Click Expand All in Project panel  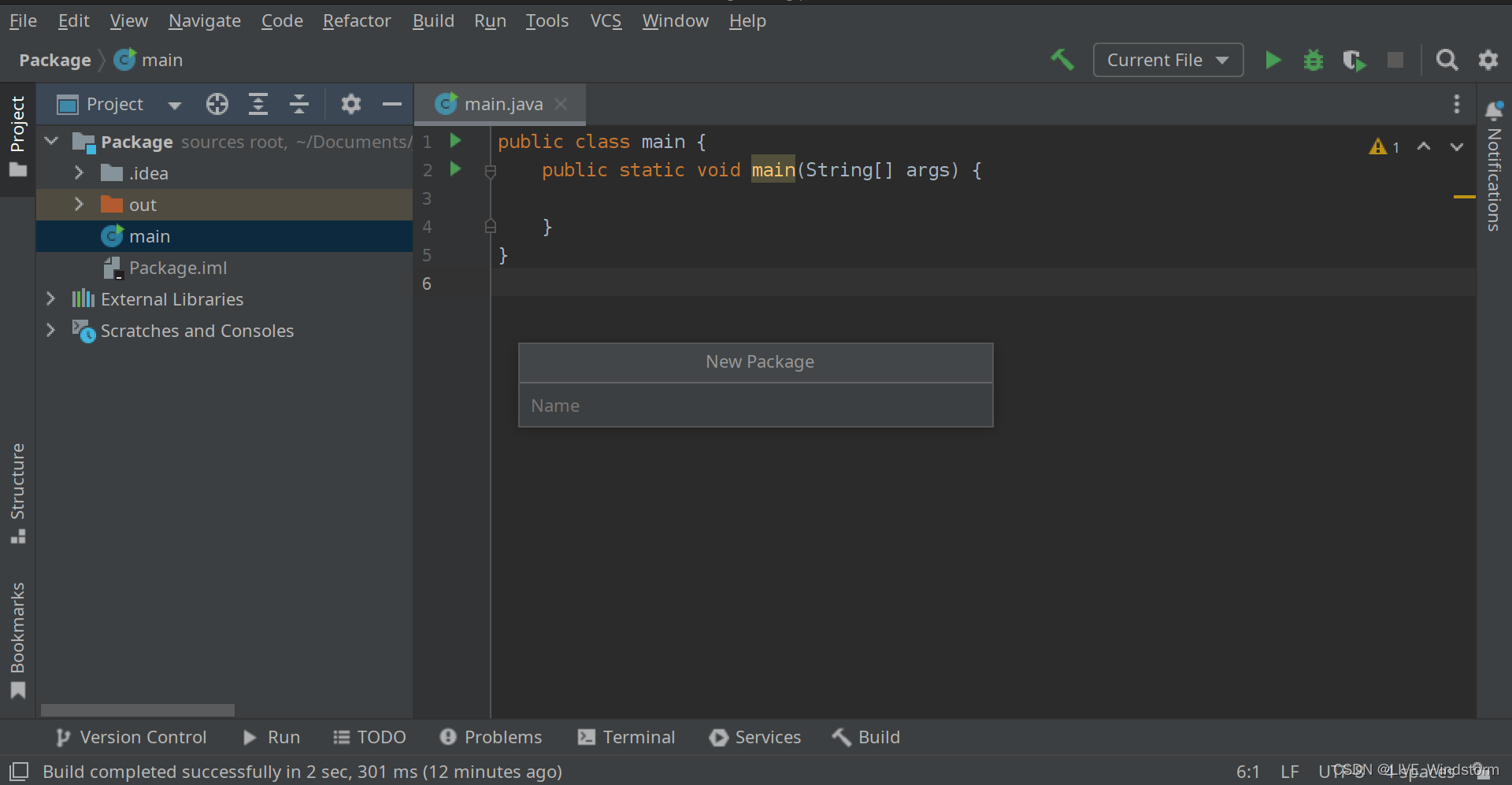tap(258, 104)
